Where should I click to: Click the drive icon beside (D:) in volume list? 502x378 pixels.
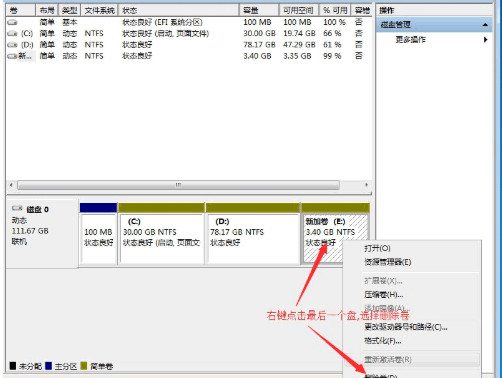(12, 45)
